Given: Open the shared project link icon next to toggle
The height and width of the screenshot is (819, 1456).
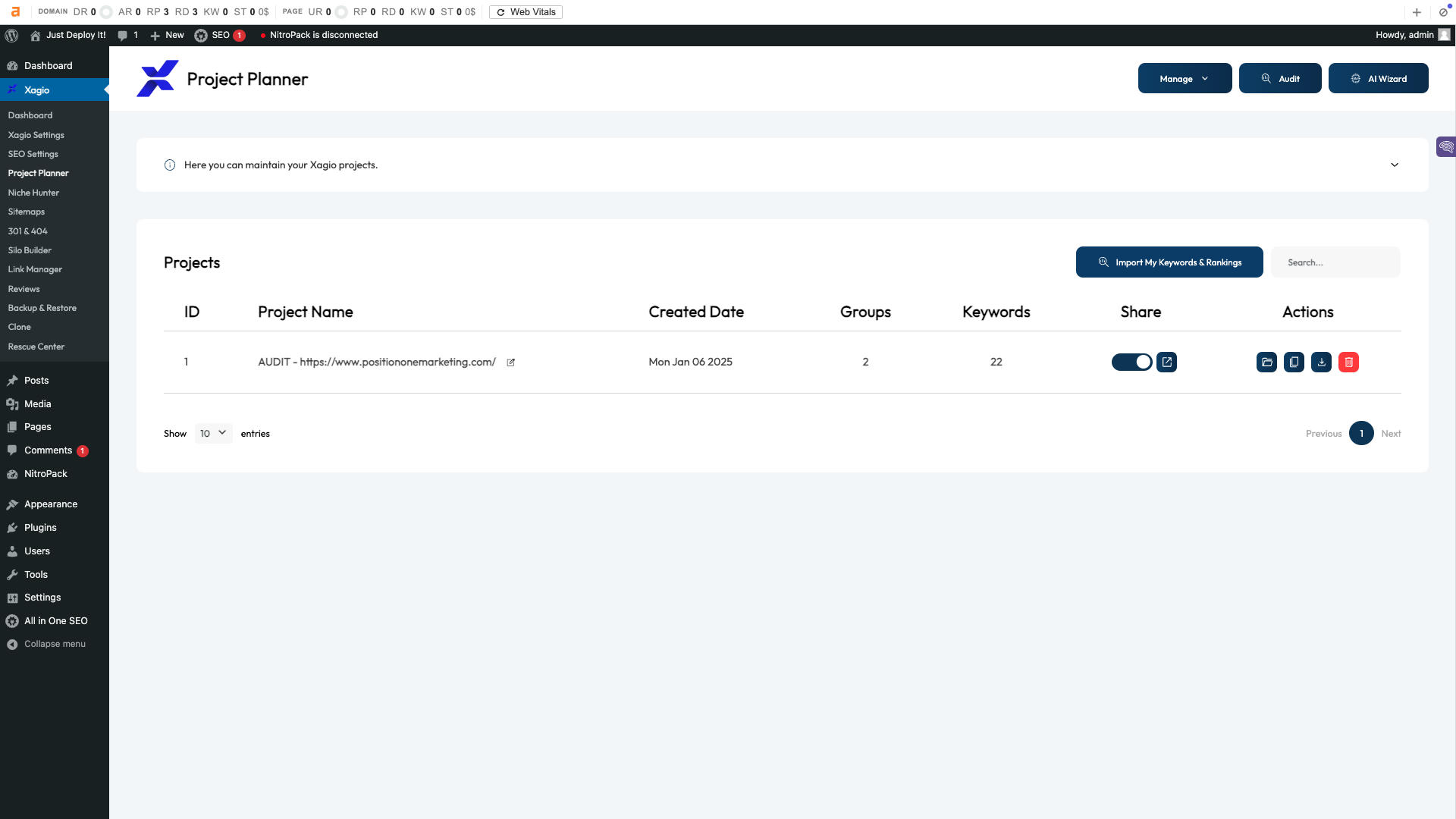Looking at the screenshot, I should coord(1167,362).
